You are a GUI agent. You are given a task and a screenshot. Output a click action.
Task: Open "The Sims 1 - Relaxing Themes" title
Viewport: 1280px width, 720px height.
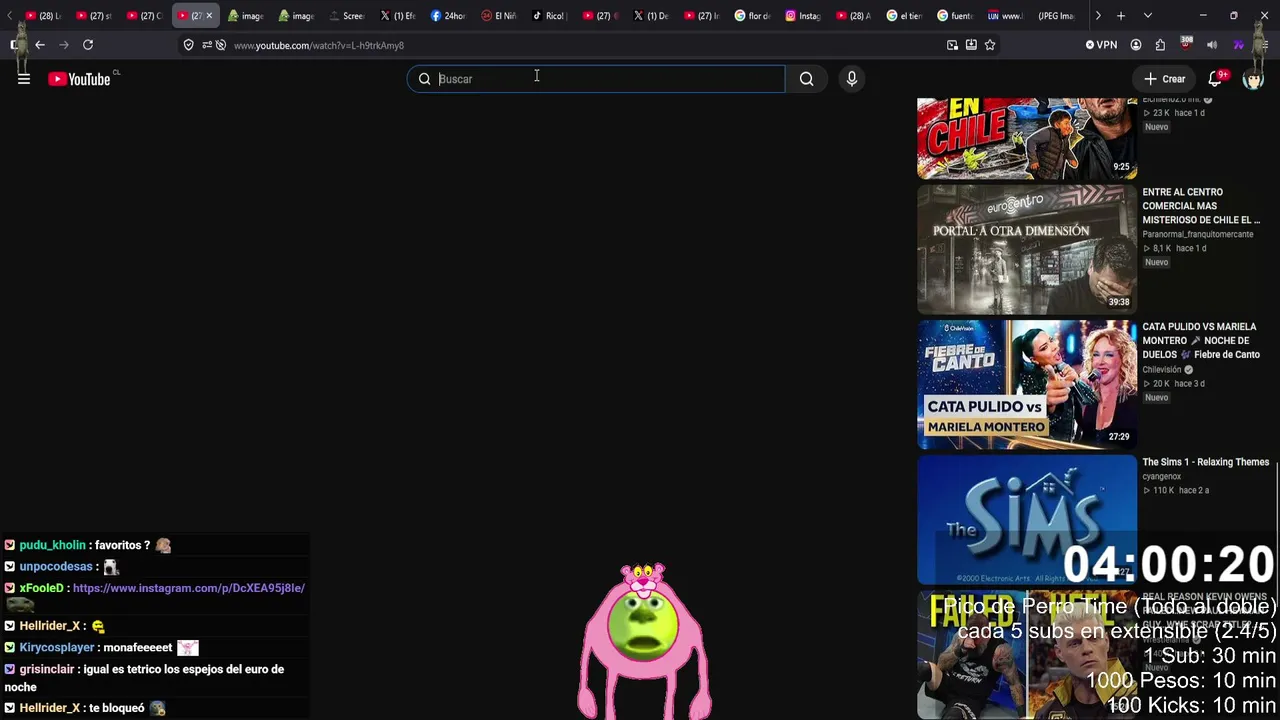point(1206,462)
